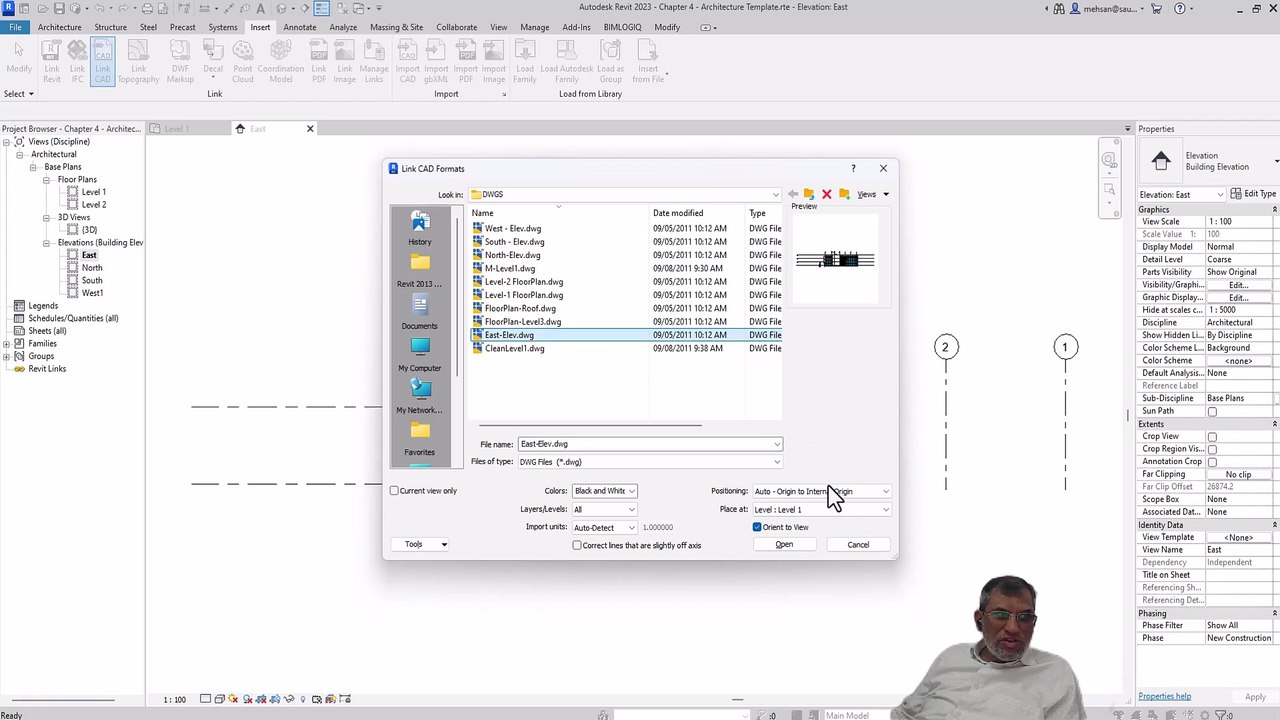Viewport: 1280px width, 720px height.
Task: Select FloorPlan-Roof.dwg file
Action: click(519, 309)
